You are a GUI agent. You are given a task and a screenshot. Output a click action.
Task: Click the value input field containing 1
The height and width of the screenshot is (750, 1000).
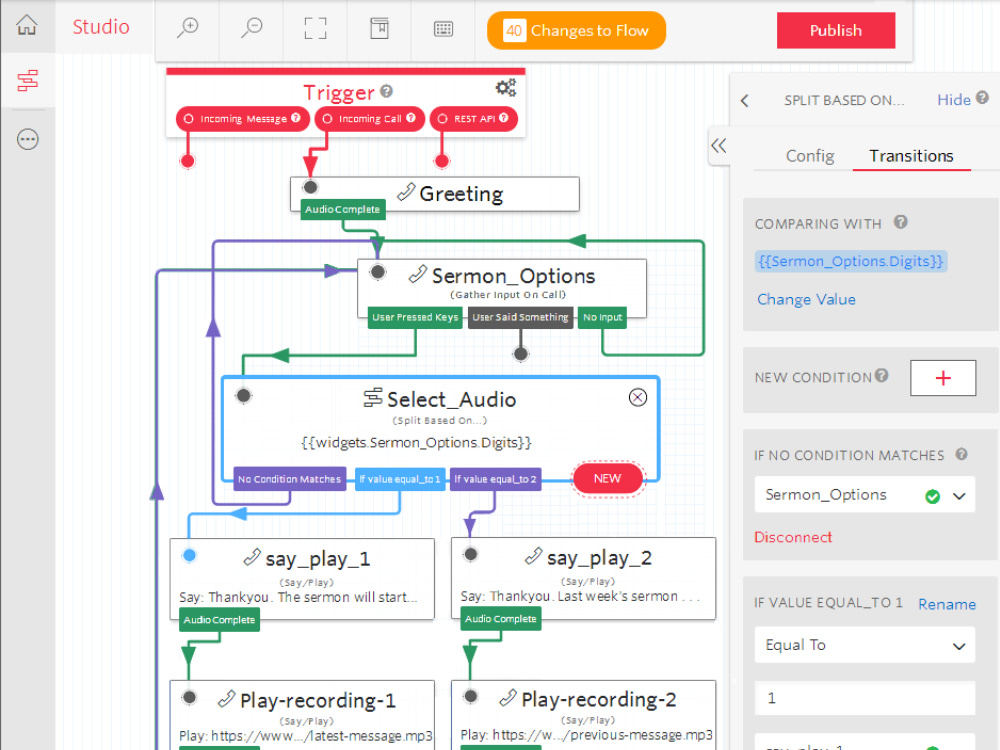point(864,698)
